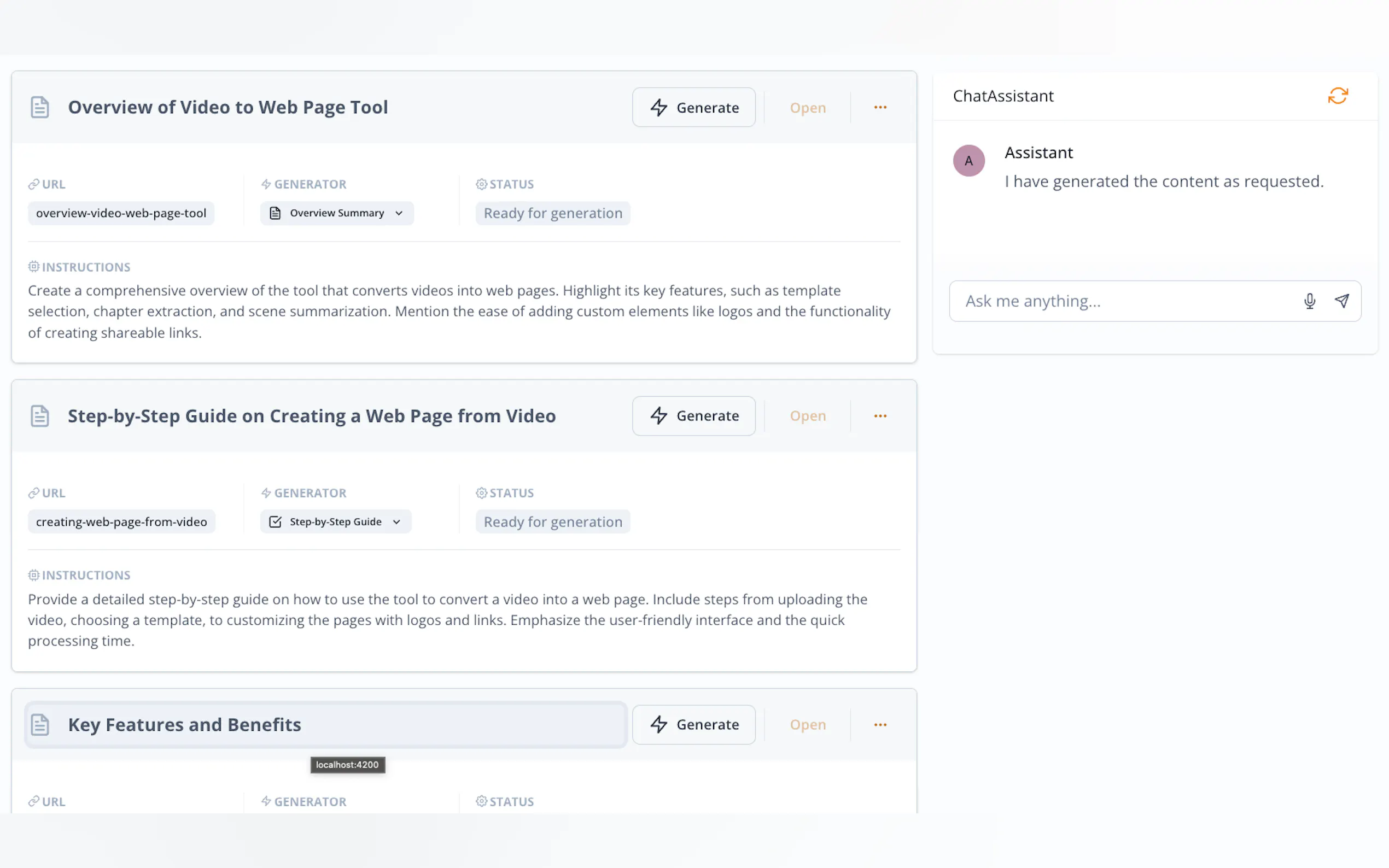Expand the Step-by-Step Guide generator dropdown
Image resolution: width=1389 pixels, height=868 pixels.
click(336, 521)
